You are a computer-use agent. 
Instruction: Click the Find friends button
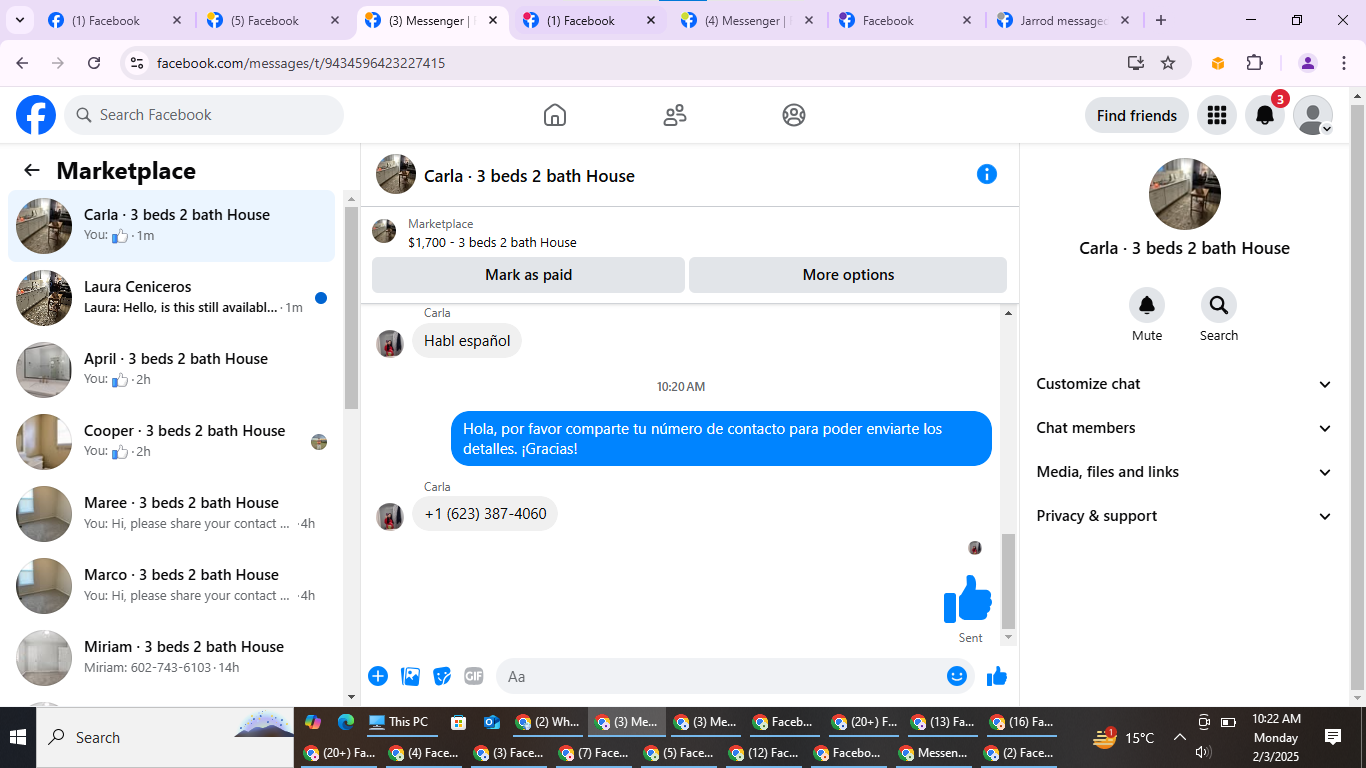[x=1137, y=115]
